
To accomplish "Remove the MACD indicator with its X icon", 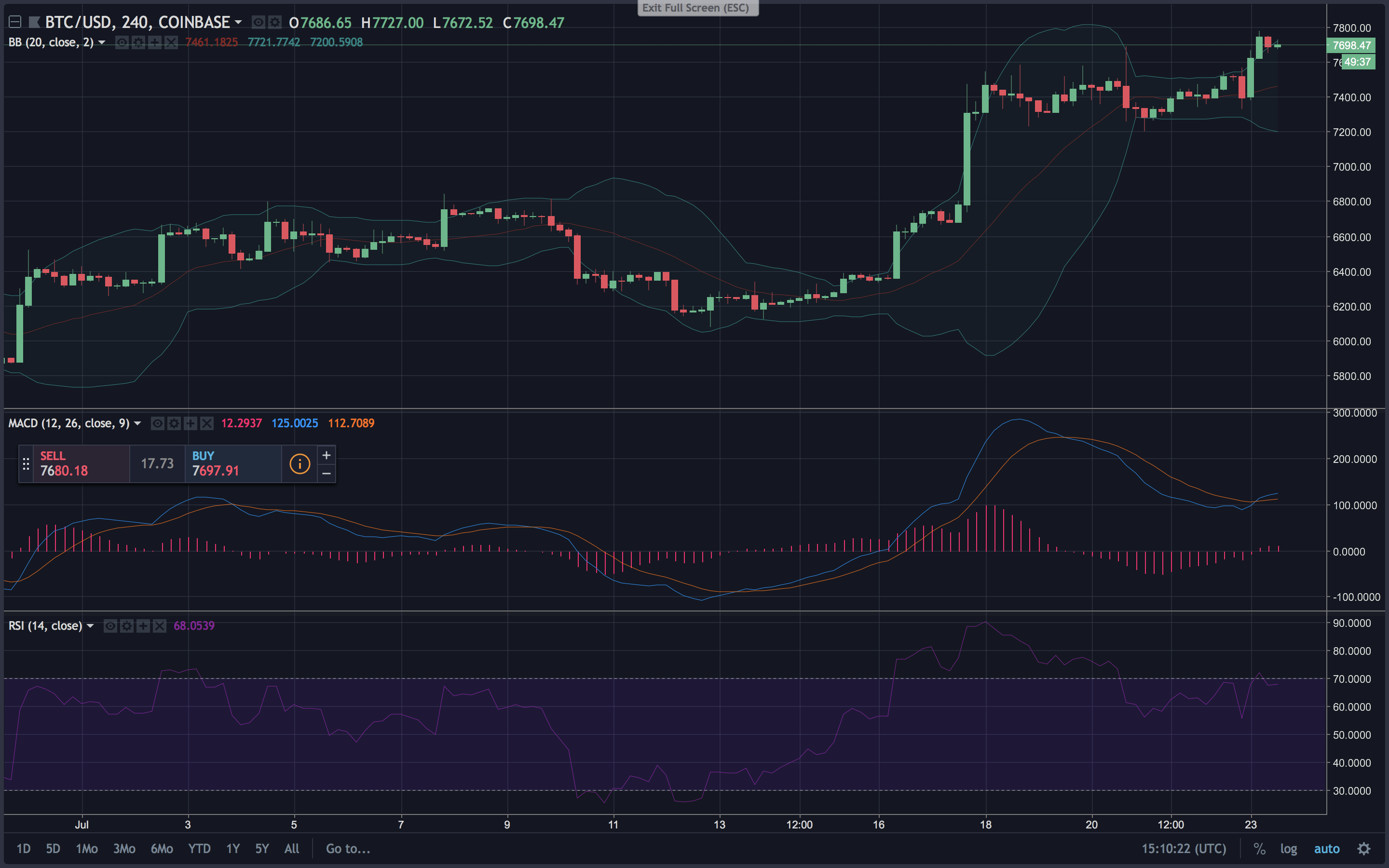I will pyautogui.click(x=206, y=424).
